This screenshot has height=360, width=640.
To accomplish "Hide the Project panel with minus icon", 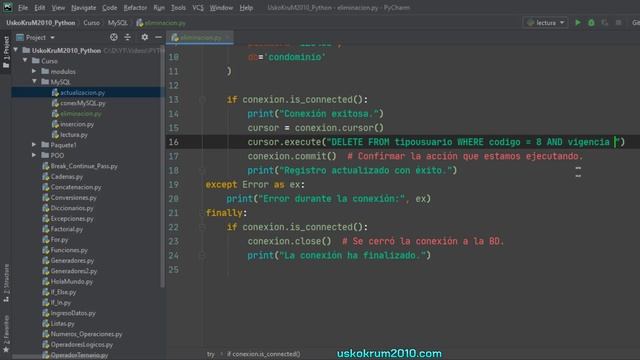I will [158, 38].
